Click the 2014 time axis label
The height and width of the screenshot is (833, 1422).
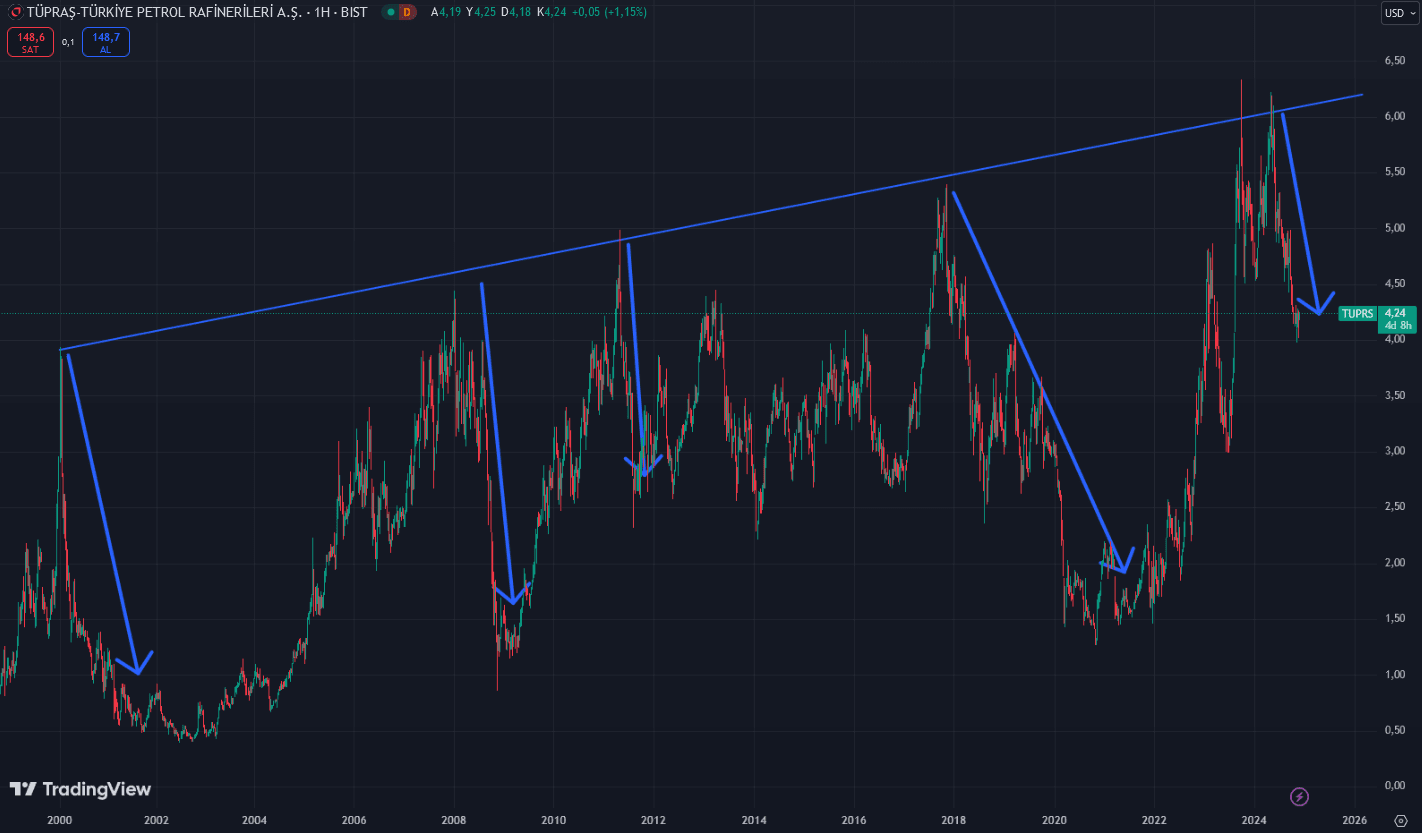coord(754,818)
